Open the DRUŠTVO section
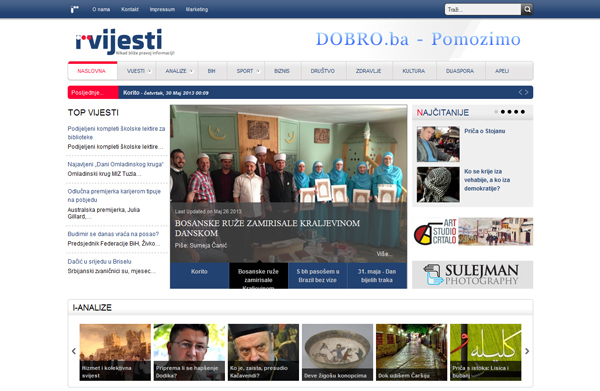600x391 pixels. (x=323, y=71)
